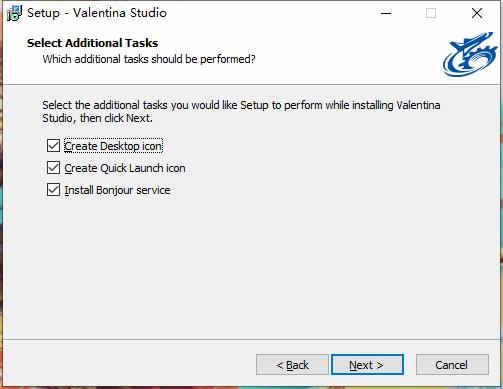
Task: Cancel the installation
Action: coord(452,365)
